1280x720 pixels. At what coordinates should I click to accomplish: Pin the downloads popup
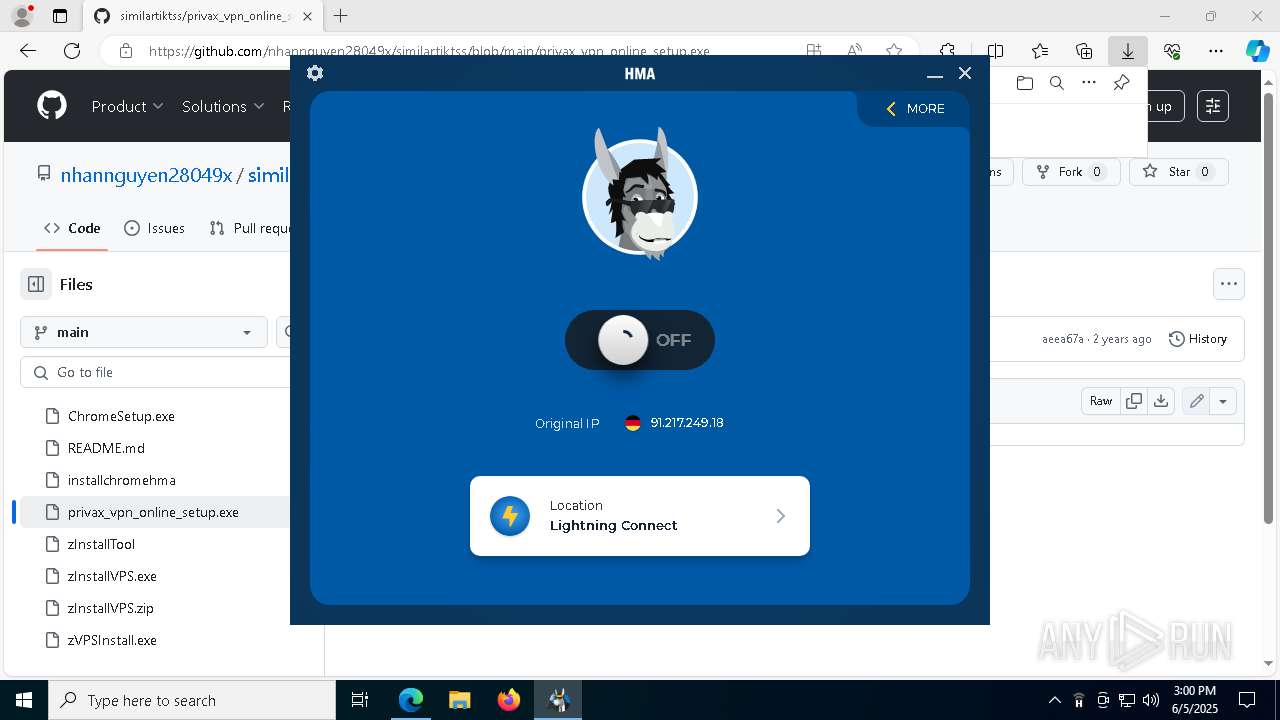coord(1121,83)
